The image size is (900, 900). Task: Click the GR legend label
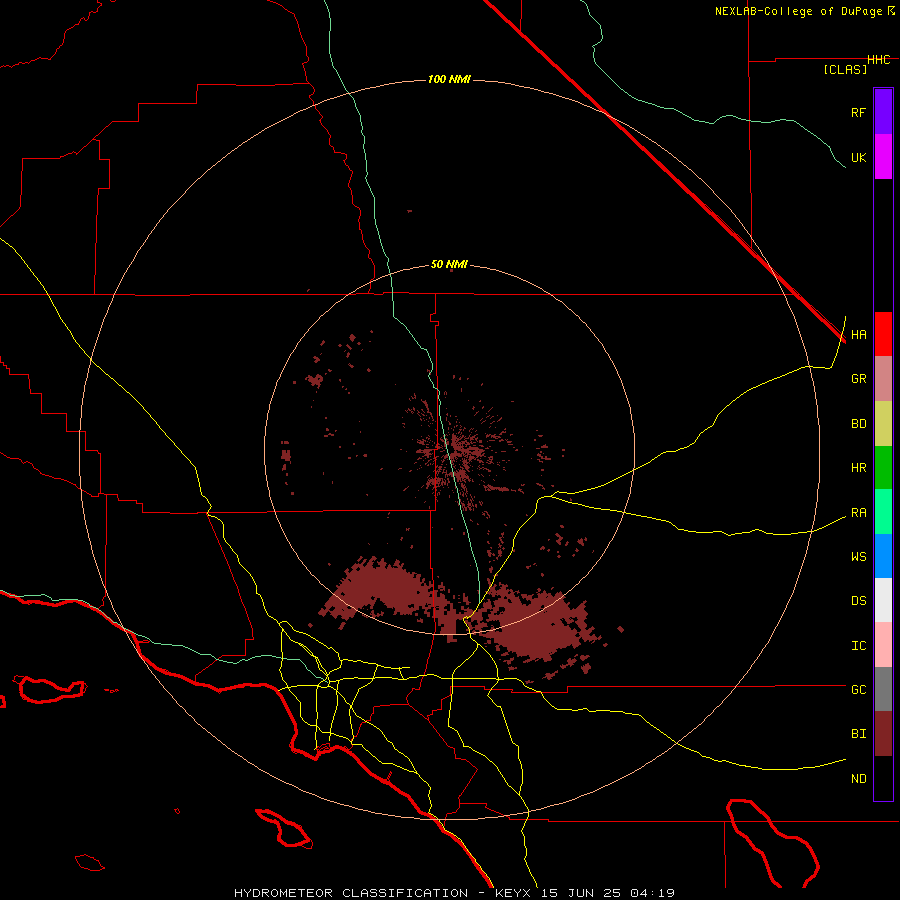click(858, 379)
